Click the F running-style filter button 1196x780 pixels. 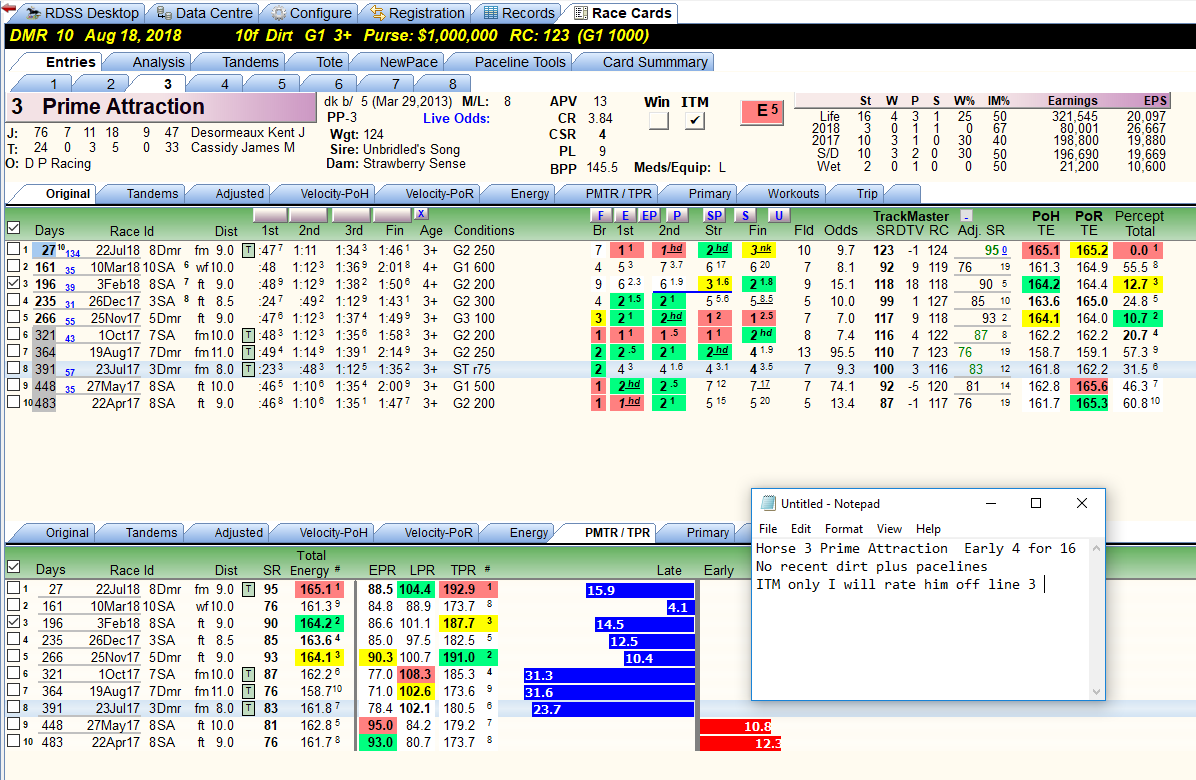click(601, 216)
